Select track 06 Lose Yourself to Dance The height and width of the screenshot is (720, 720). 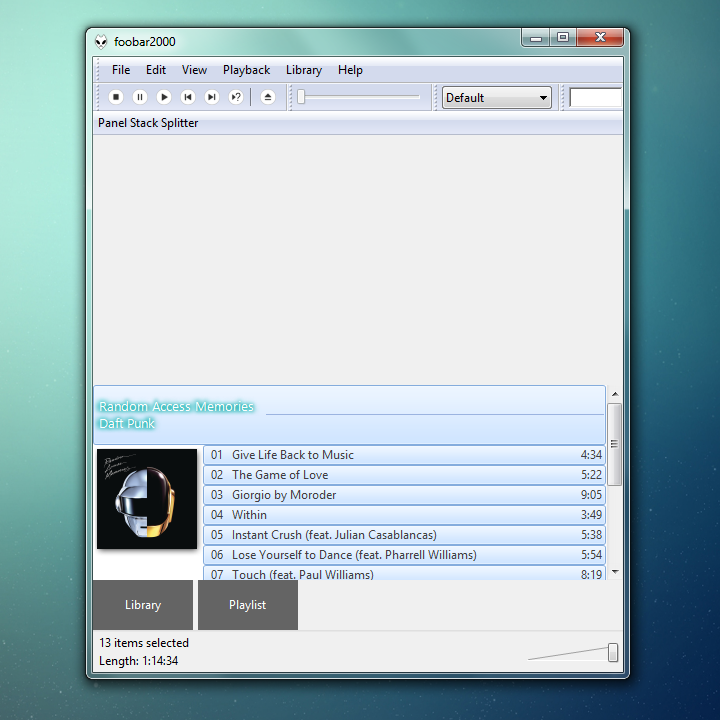tap(405, 555)
